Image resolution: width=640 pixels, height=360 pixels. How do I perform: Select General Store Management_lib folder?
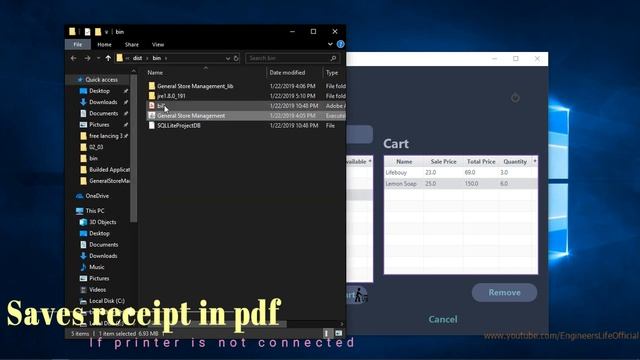click(195, 86)
